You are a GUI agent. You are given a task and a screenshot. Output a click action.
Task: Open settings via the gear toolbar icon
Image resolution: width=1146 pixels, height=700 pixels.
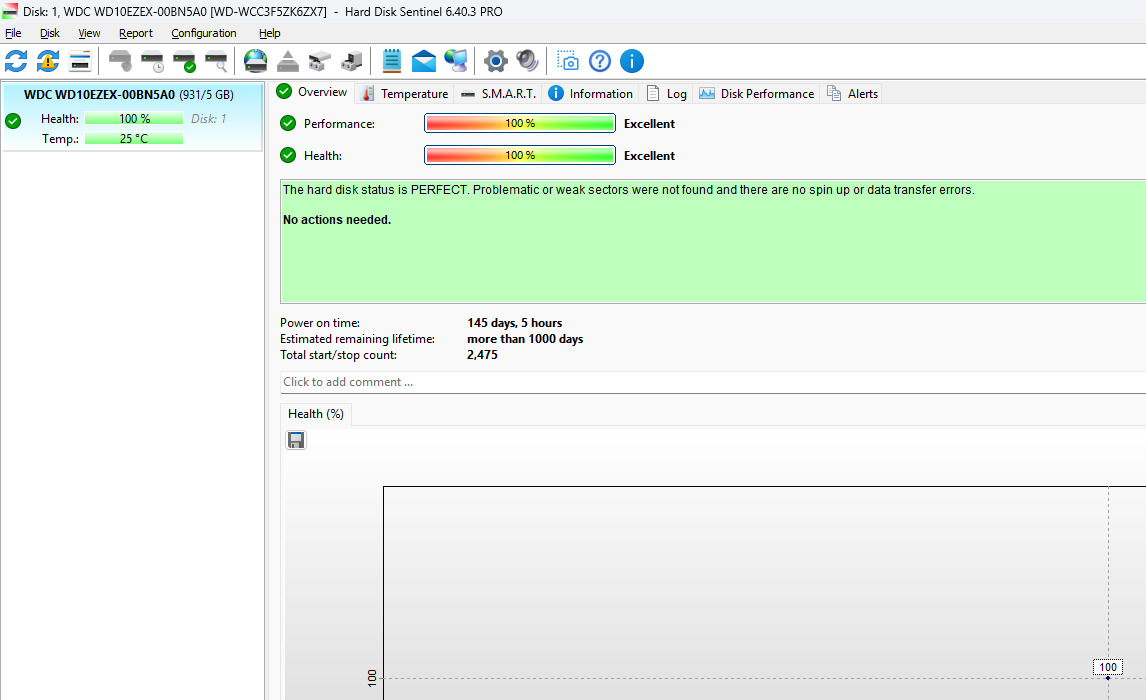[496, 61]
